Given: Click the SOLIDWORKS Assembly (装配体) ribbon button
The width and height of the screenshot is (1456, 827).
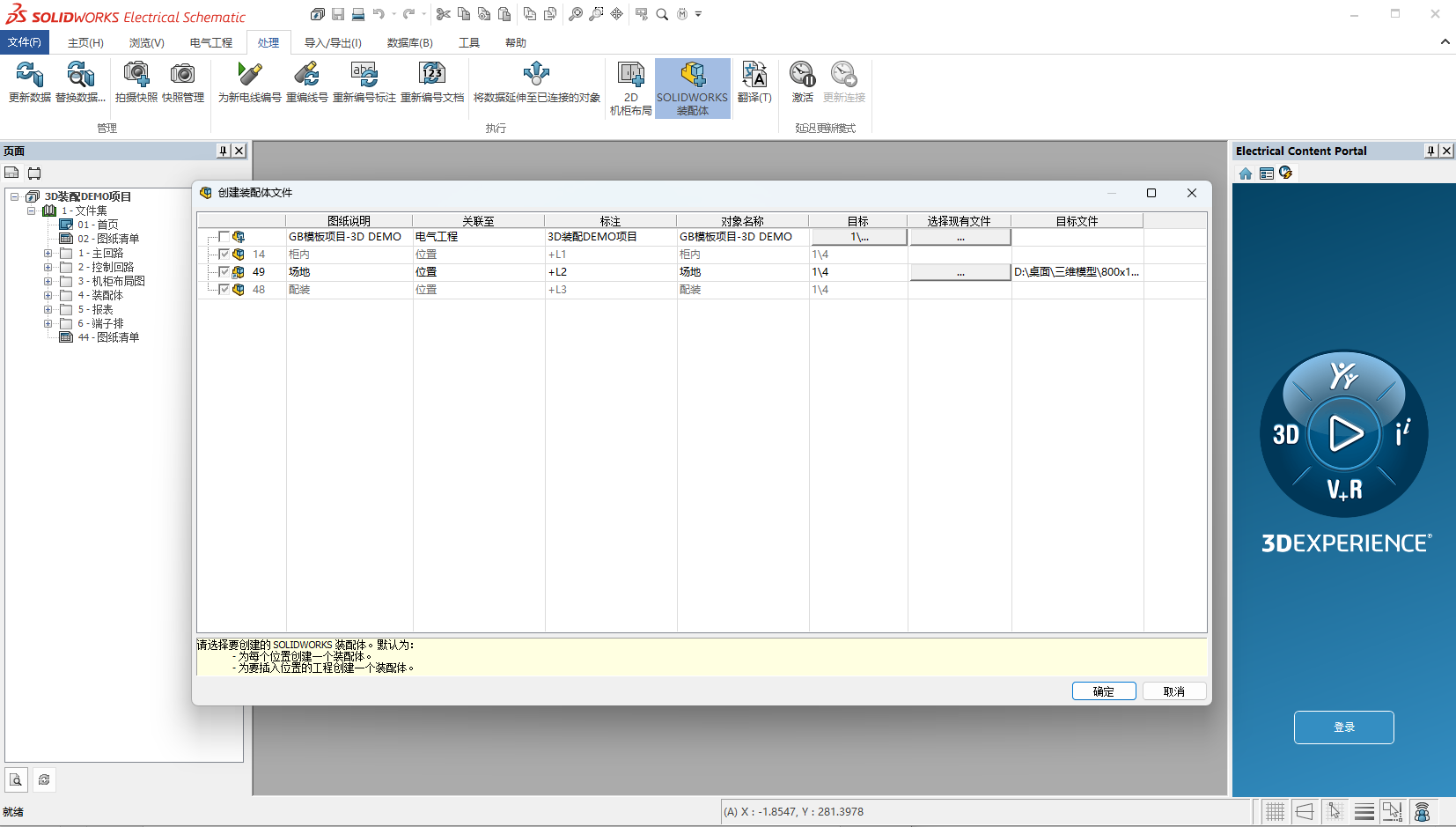Looking at the screenshot, I should pyautogui.click(x=693, y=88).
